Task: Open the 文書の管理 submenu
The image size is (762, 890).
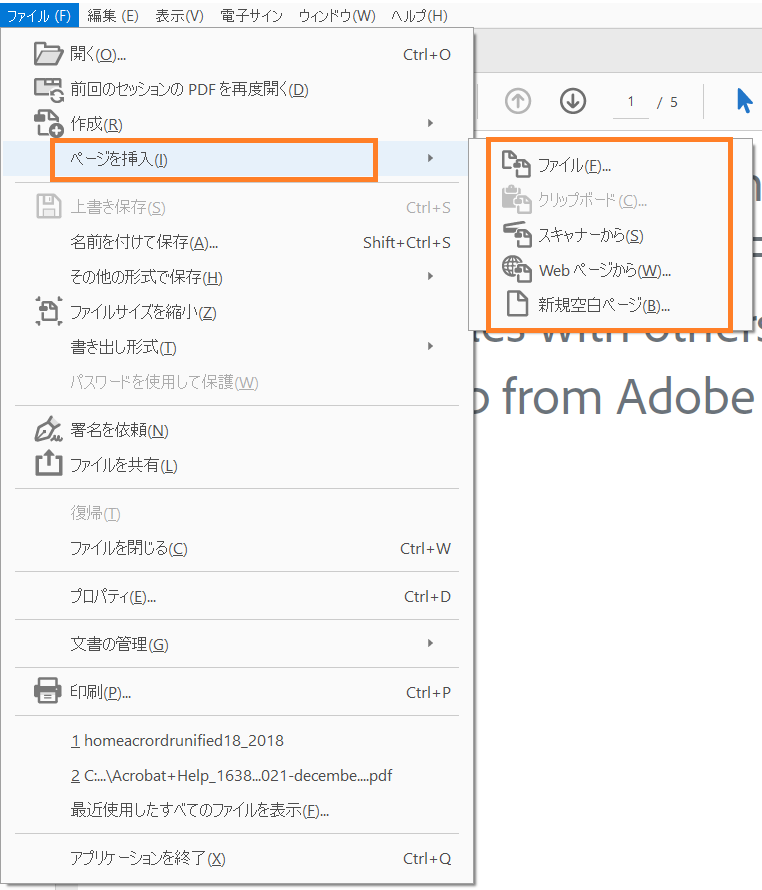Action: pos(430,645)
